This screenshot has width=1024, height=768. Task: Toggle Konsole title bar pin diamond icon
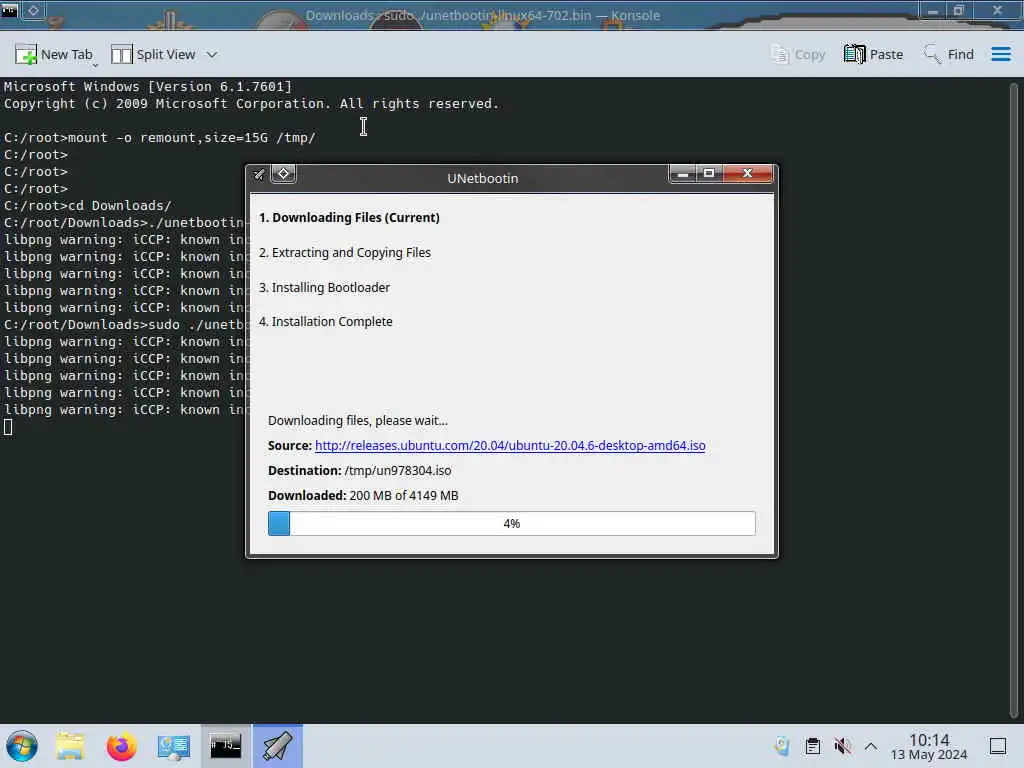33,10
